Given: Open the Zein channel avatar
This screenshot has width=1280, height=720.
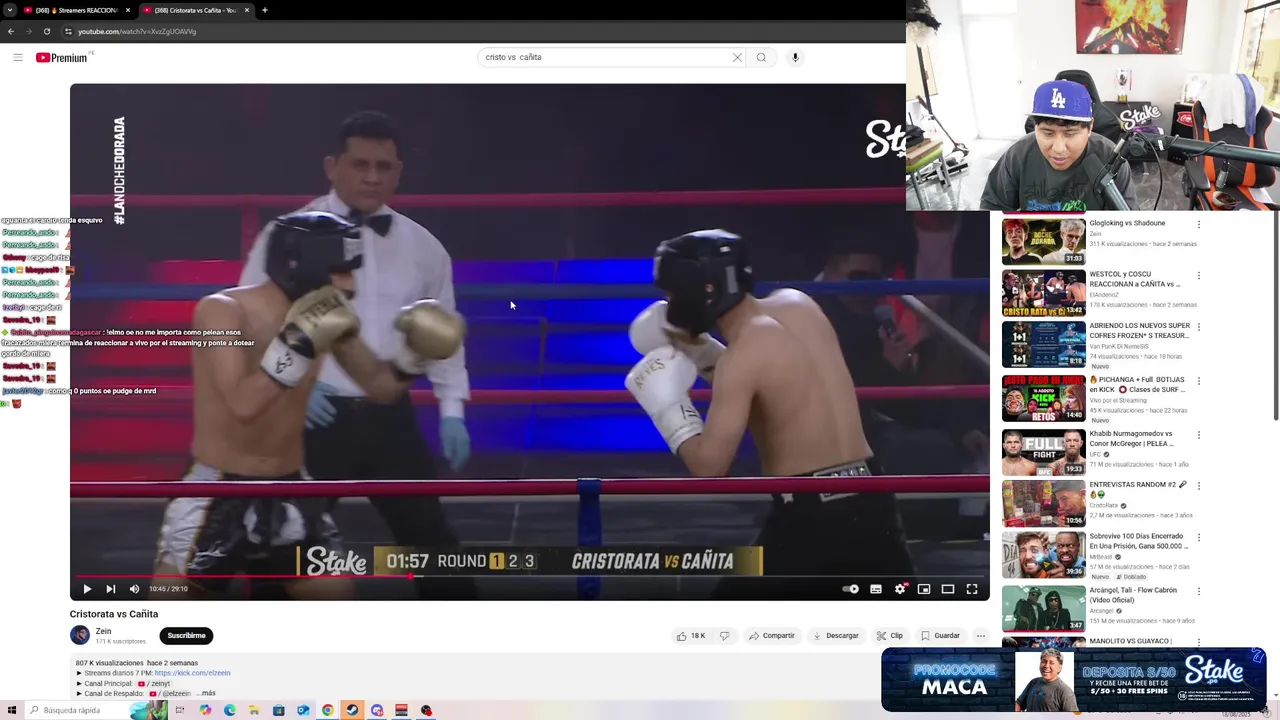Looking at the screenshot, I should [x=80, y=635].
